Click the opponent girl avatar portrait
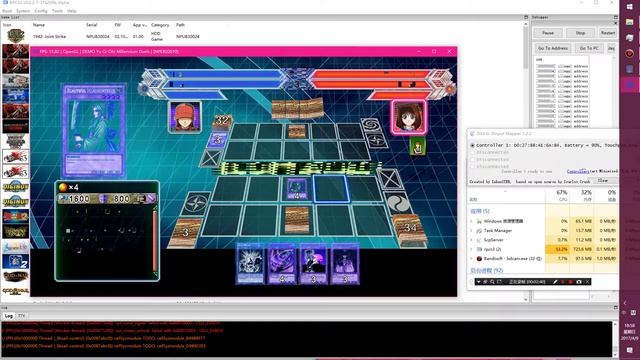This screenshot has height=360, width=640. [x=409, y=117]
